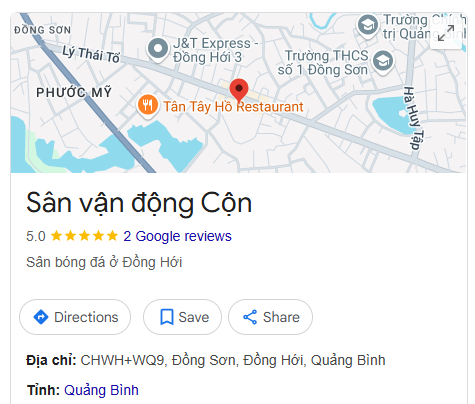Click the J&T Express Đồng Hới 3 label
Image resolution: width=475 pixels, height=404 pixels.
(x=215, y=50)
